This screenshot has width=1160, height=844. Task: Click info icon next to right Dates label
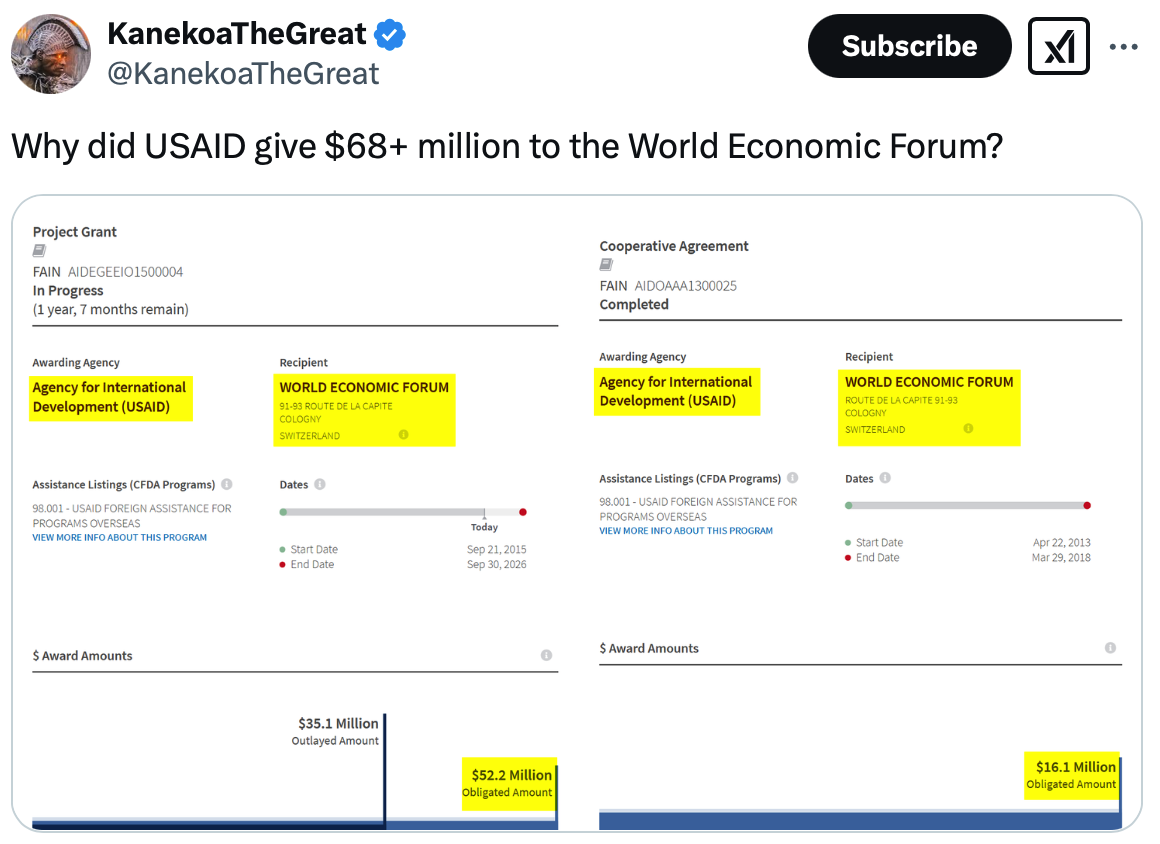pyautogui.click(x=885, y=478)
